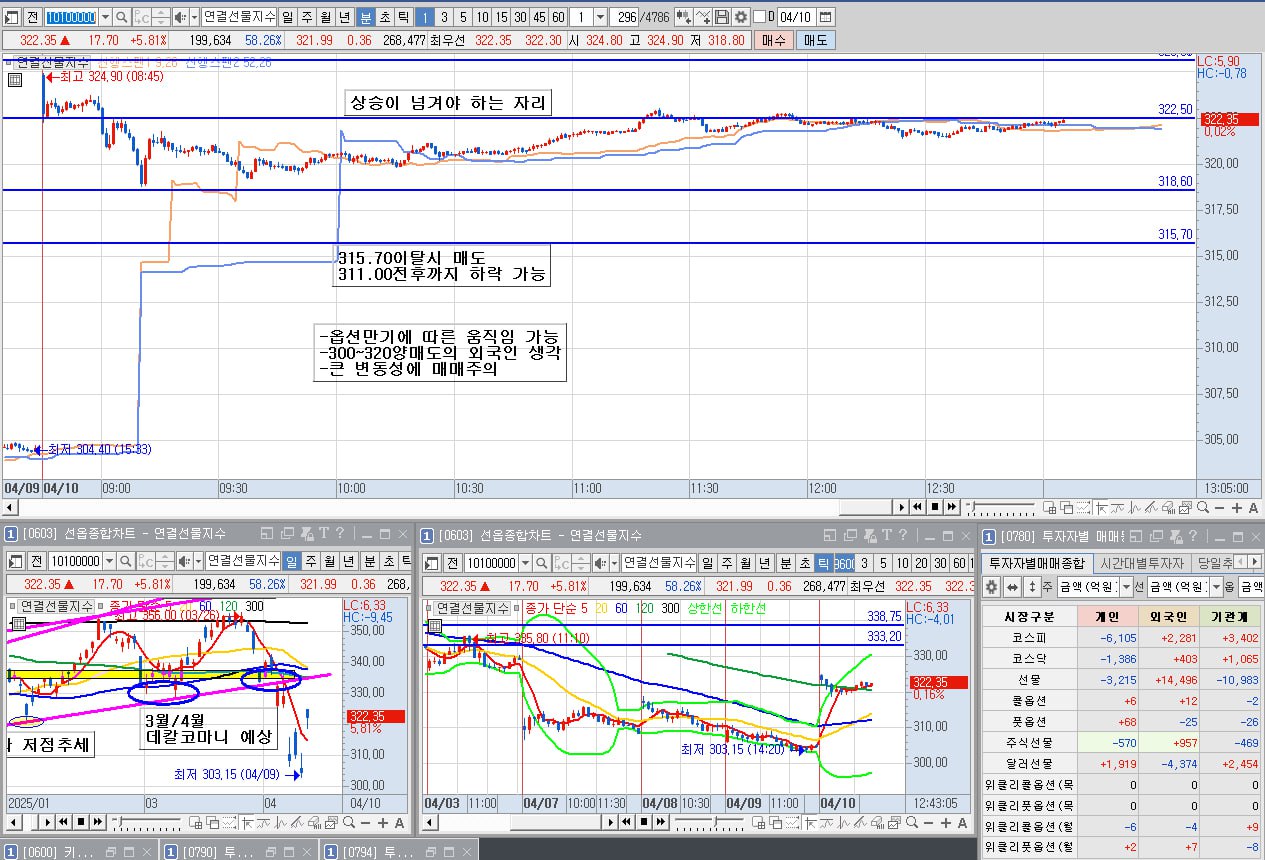1265x860 pixels.
Task: Select the 1-minute interval button in top toolbar
Action: pyautogui.click(x=424, y=17)
